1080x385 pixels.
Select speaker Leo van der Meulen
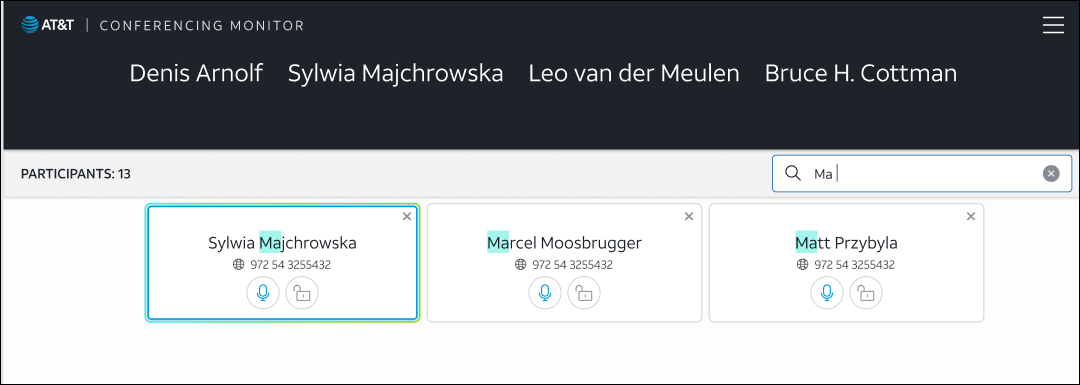pyautogui.click(x=634, y=73)
